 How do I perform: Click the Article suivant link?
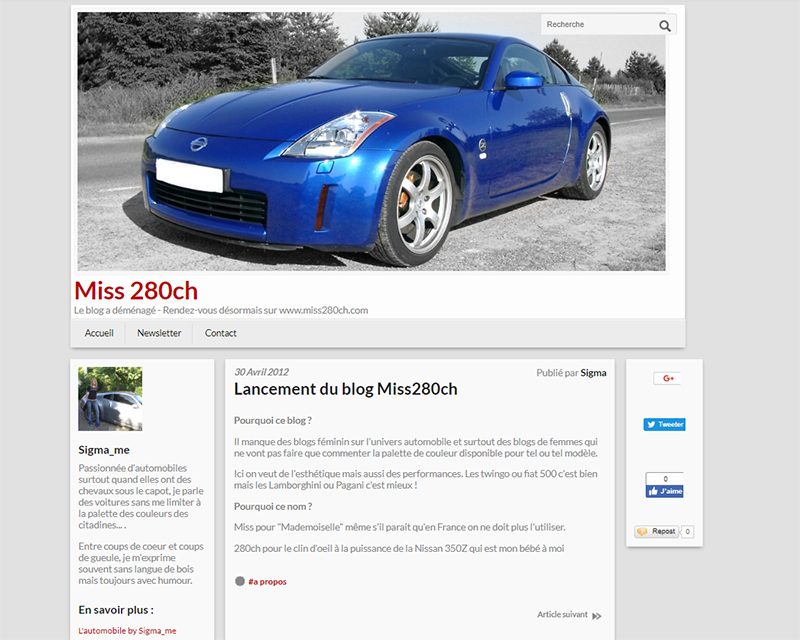[x=562, y=614]
